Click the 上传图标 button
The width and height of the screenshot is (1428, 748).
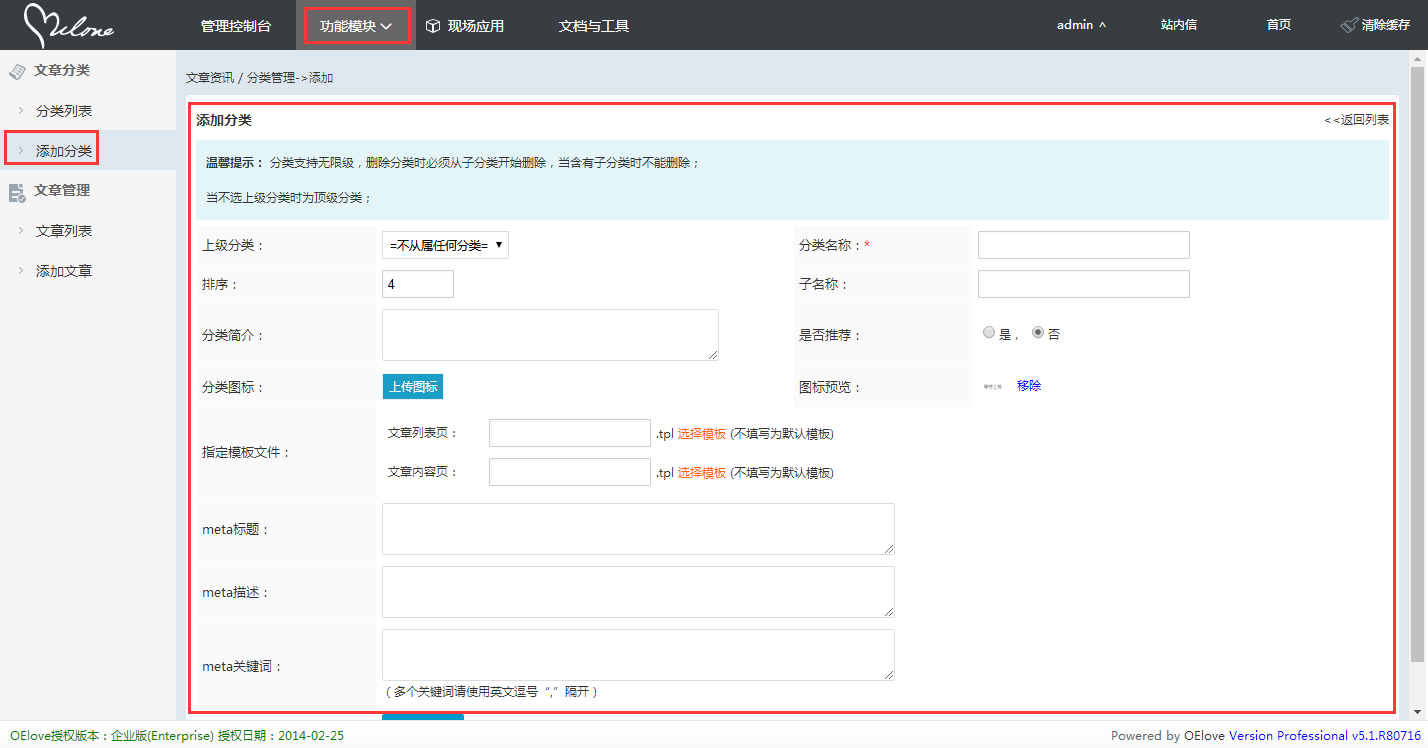(412, 387)
